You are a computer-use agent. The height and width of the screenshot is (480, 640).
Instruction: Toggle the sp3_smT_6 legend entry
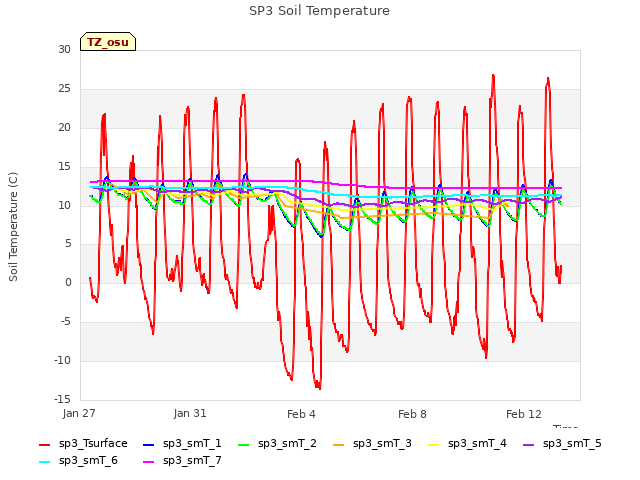78,460
